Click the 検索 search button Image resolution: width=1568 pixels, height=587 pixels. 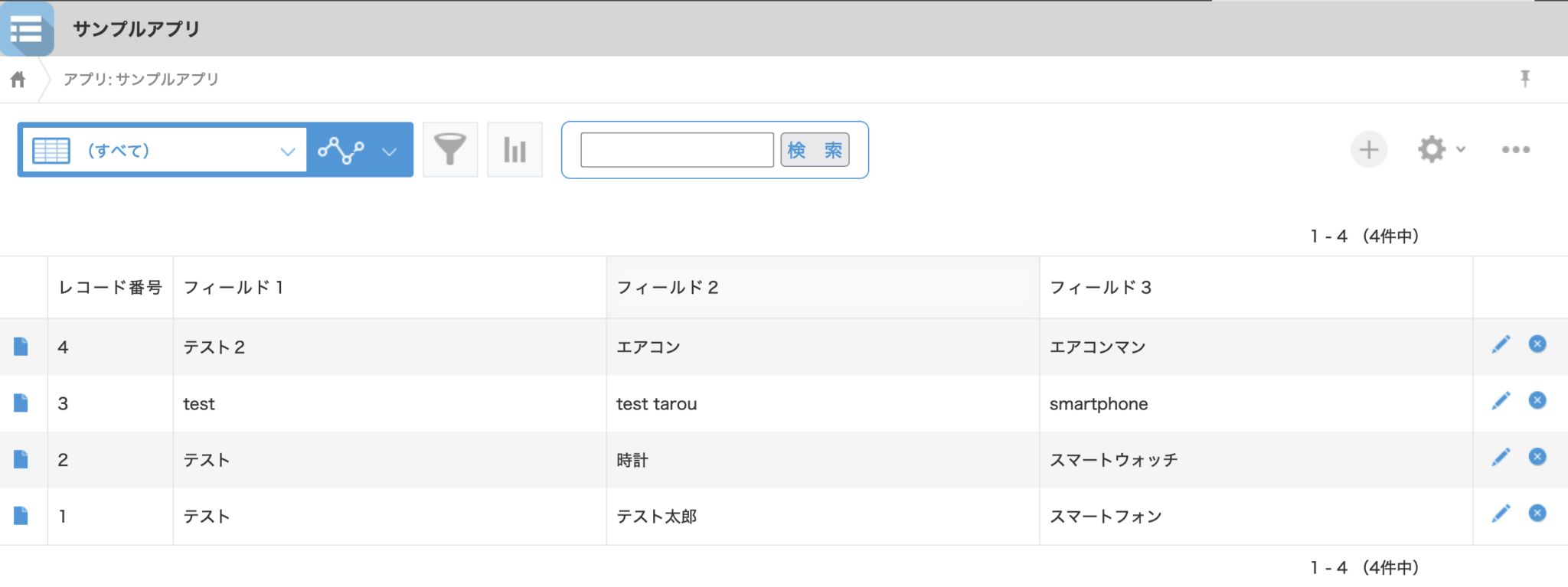(x=815, y=150)
